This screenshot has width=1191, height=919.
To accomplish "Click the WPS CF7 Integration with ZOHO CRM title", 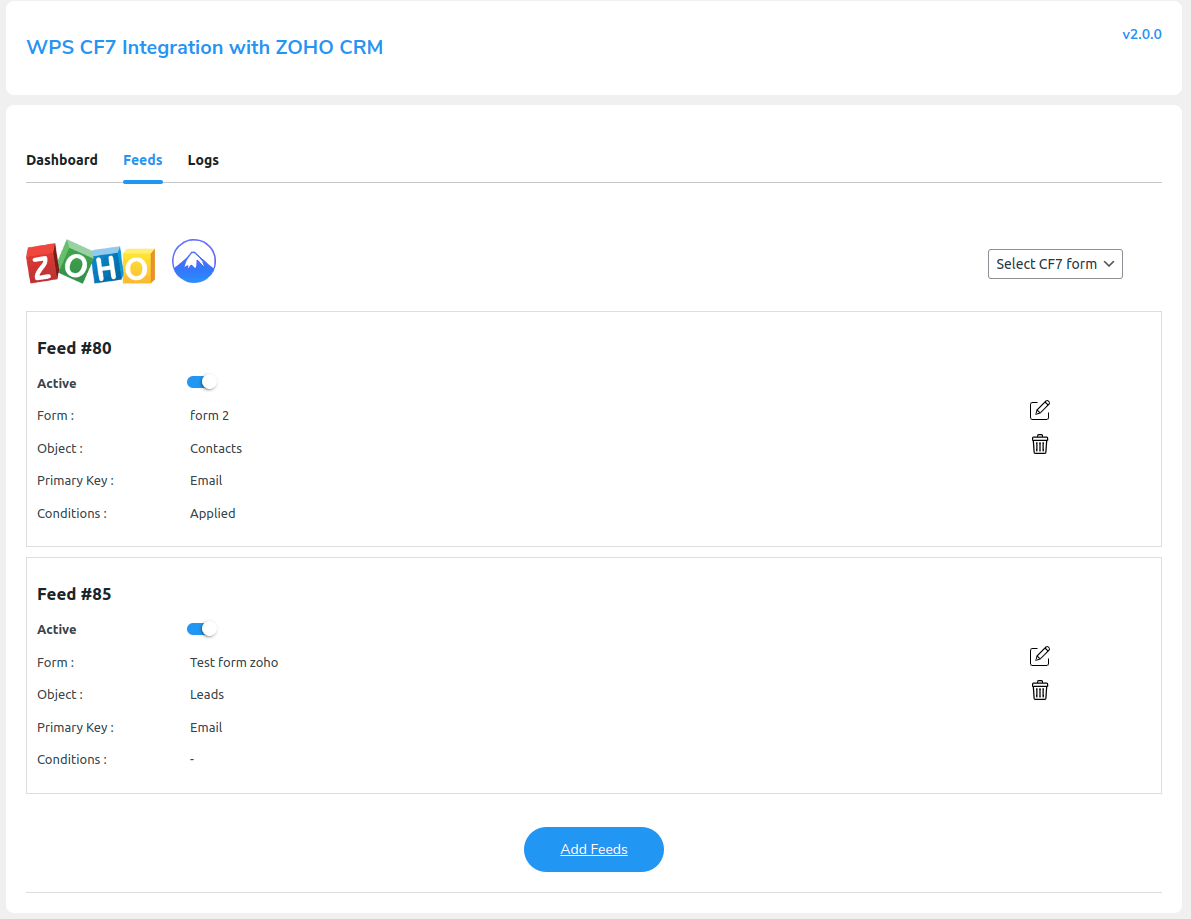I will [x=205, y=47].
